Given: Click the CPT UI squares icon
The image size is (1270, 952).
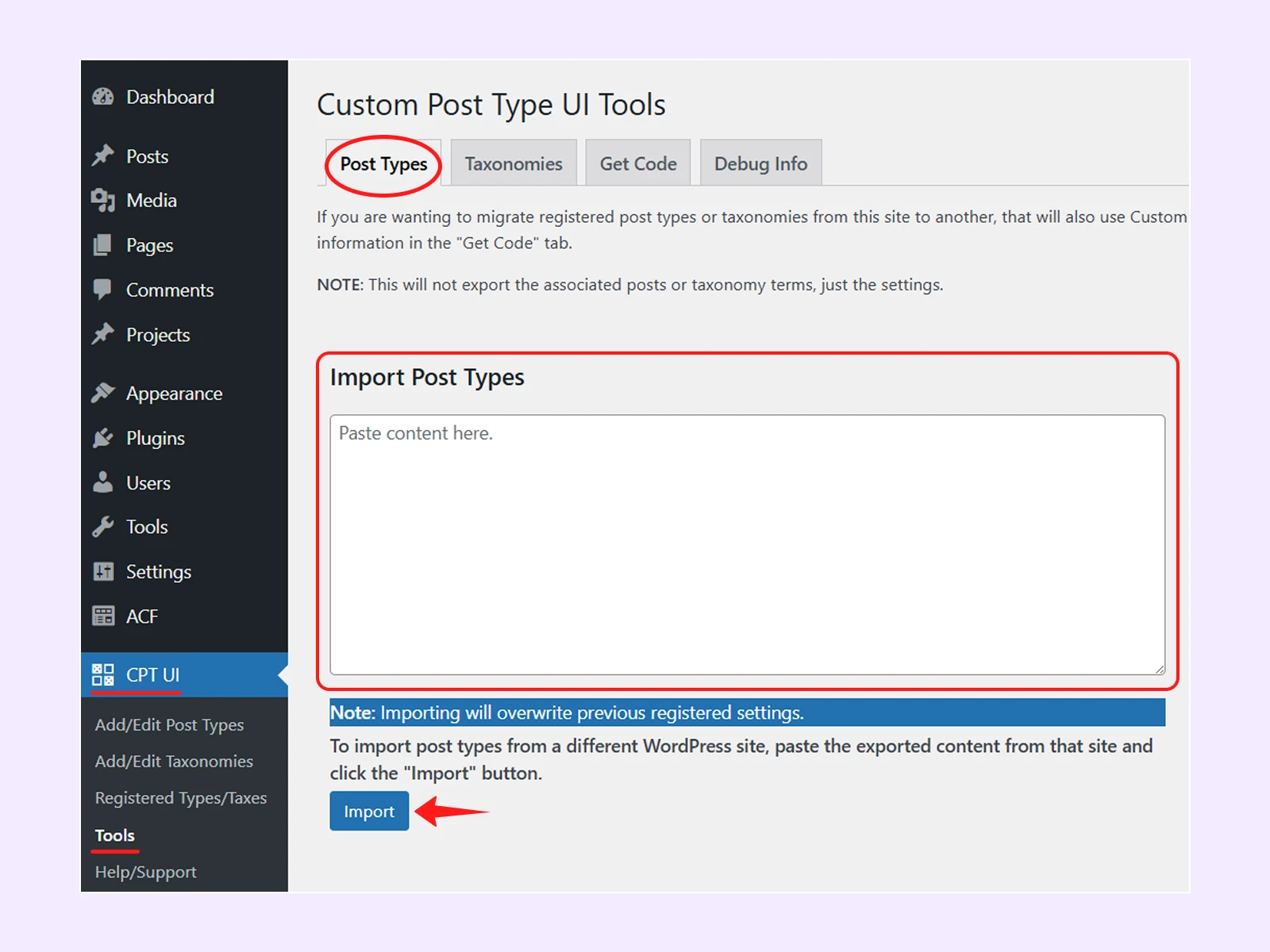Looking at the screenshot, I should [103, 674].
